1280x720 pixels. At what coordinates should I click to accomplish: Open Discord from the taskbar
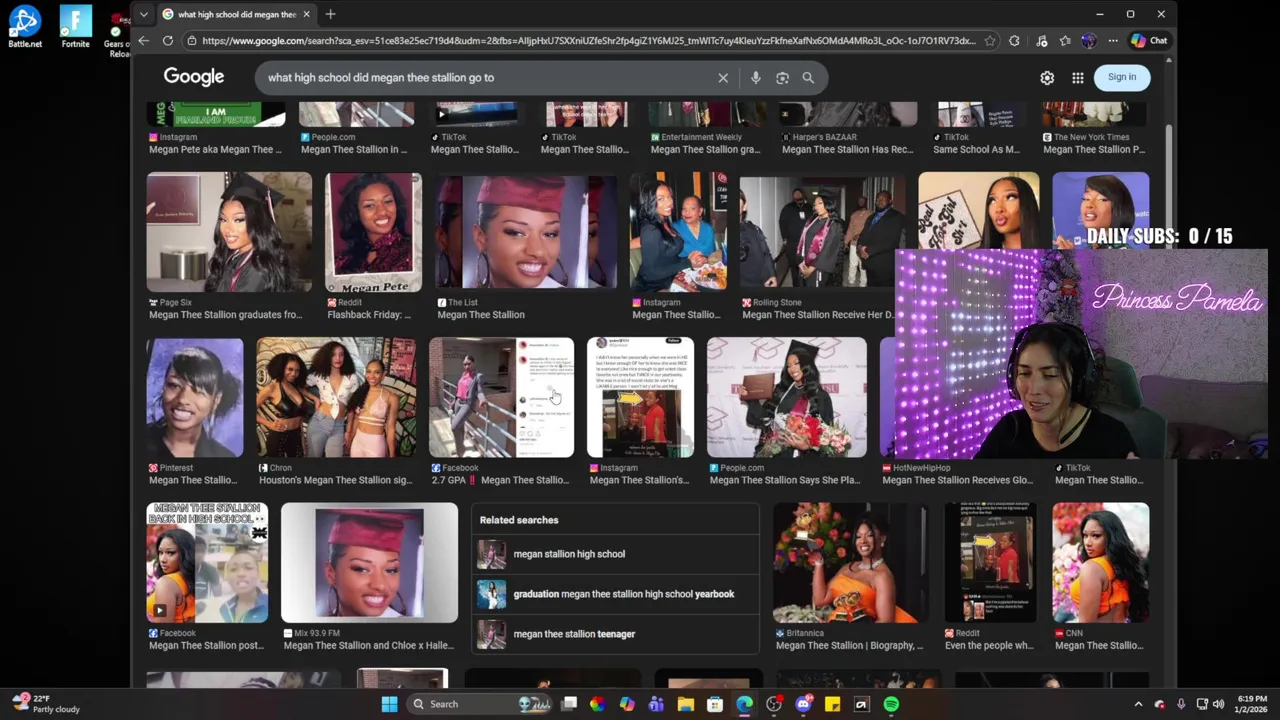click(x=803, y=704)
